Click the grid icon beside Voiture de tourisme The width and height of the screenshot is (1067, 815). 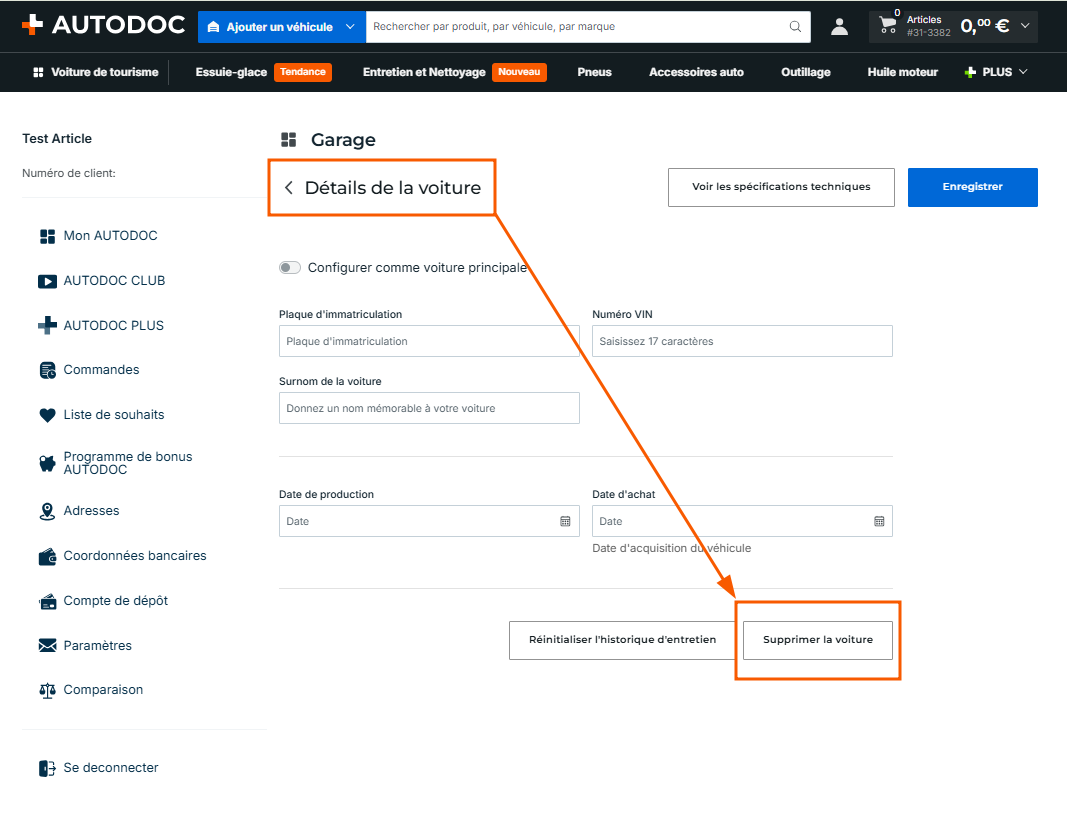(38, 72)
